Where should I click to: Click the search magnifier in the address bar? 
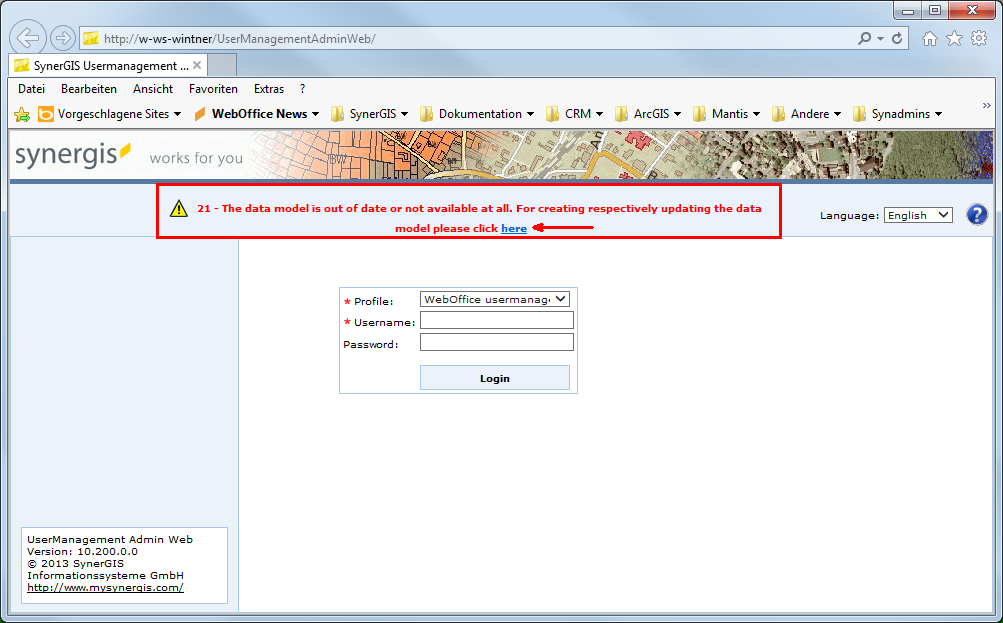pos(866,36)
